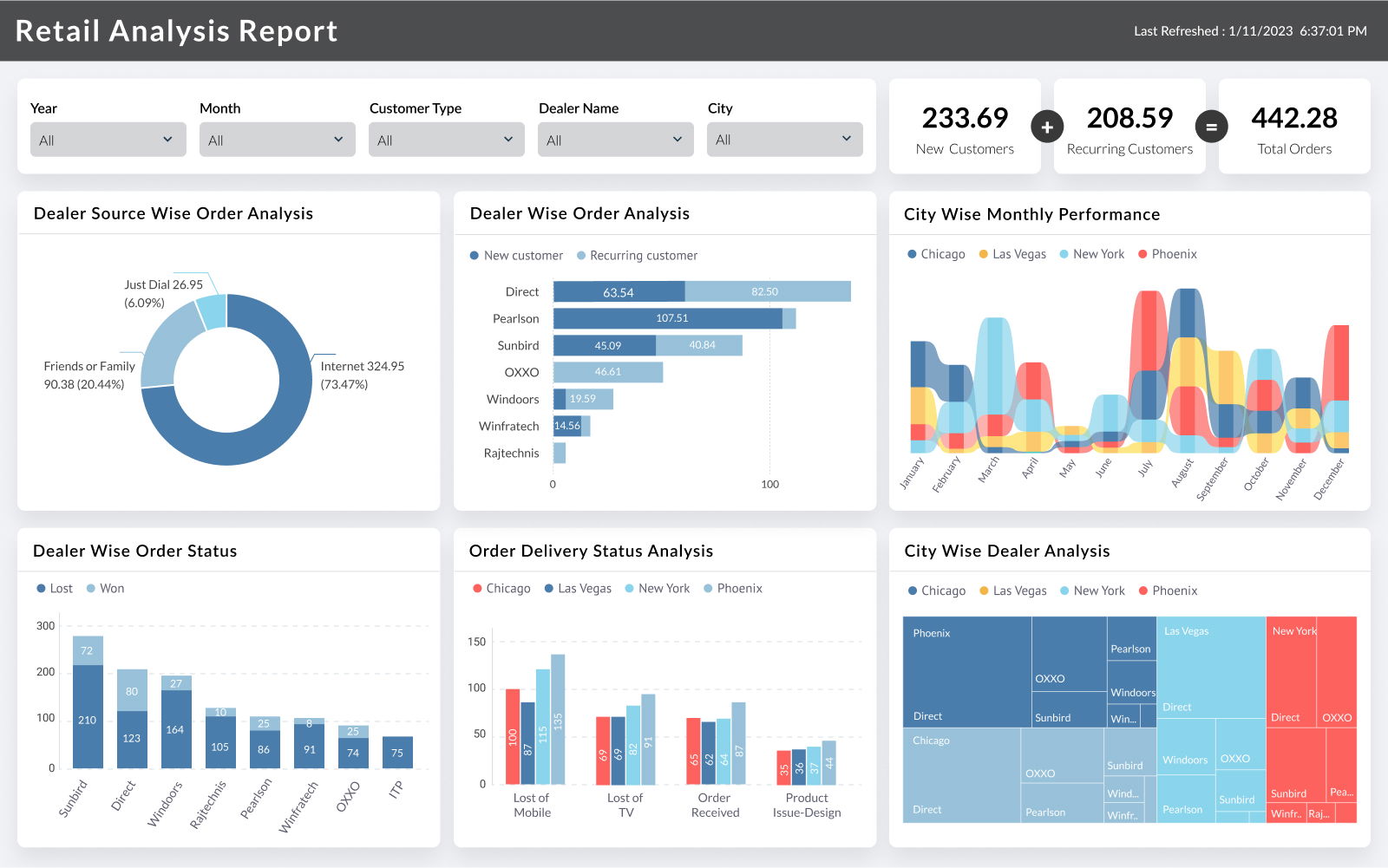
Task: Select the Phoenix Direct tile in the treemap
Action: click(966, 672)
